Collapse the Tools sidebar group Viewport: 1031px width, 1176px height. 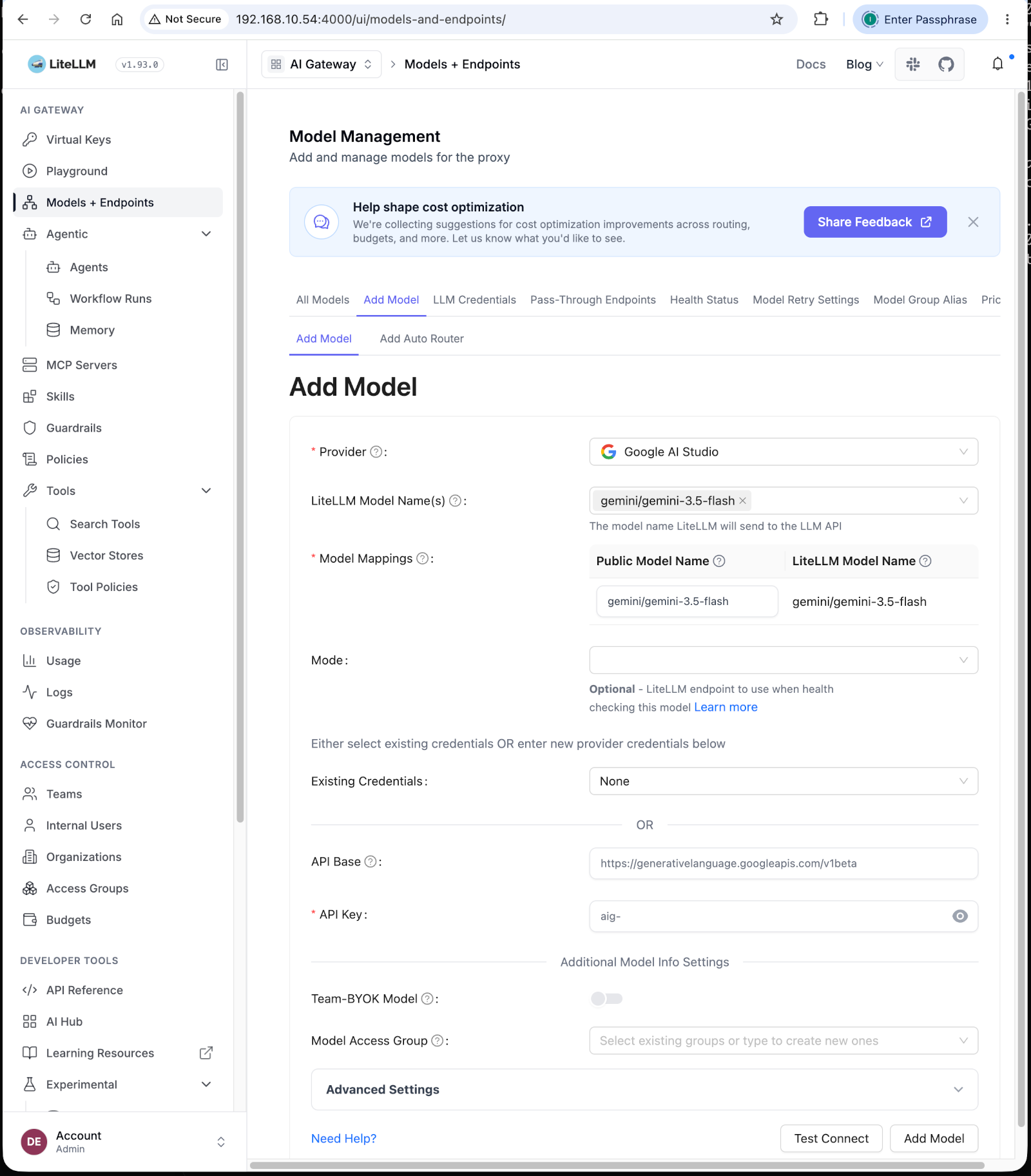click(118, 491)
